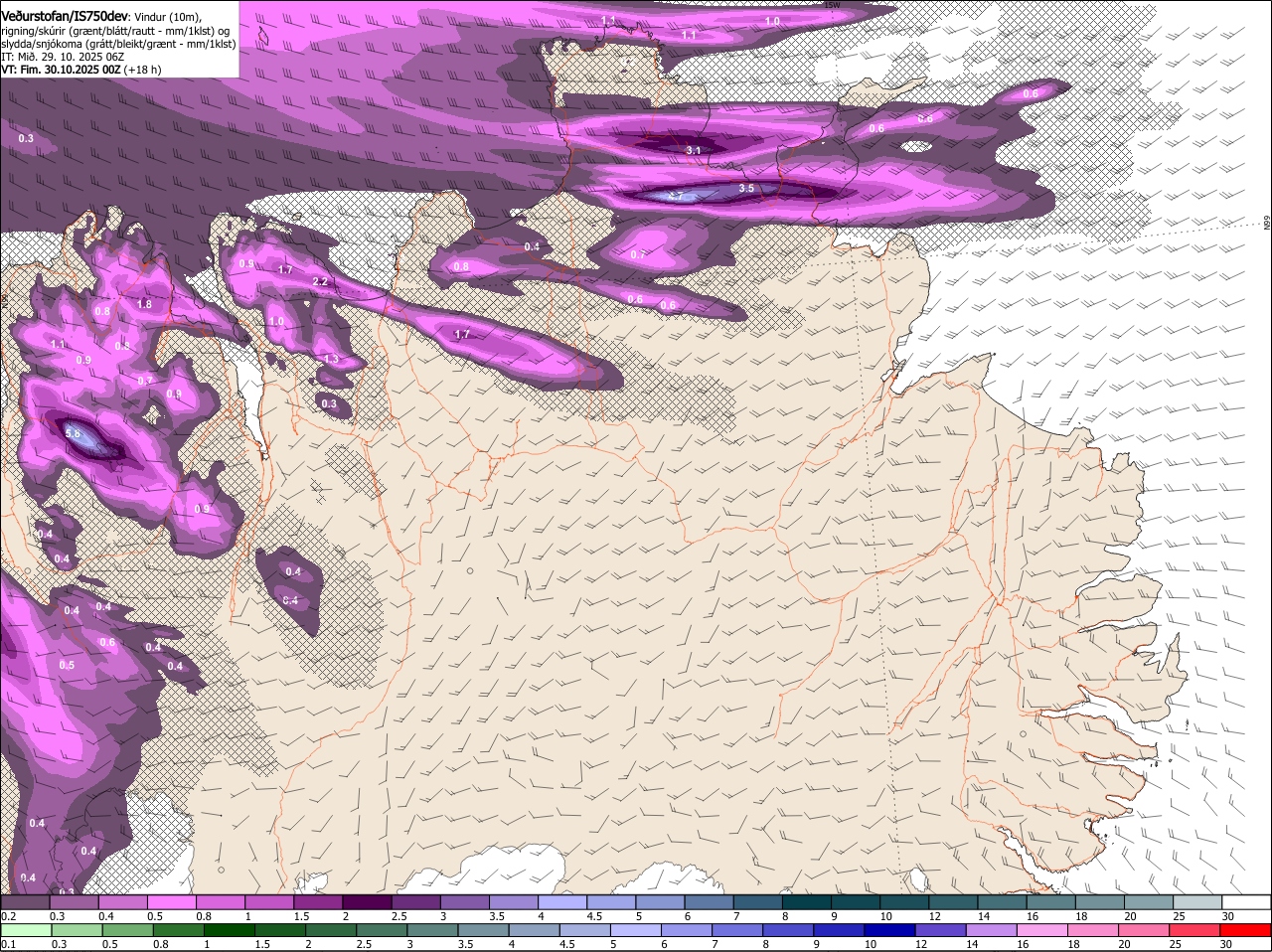Screen dimensions: 1272x952
Task: Pick the upper legend swatch between 4 and 4.5
Action: click(x=562, y=901)
